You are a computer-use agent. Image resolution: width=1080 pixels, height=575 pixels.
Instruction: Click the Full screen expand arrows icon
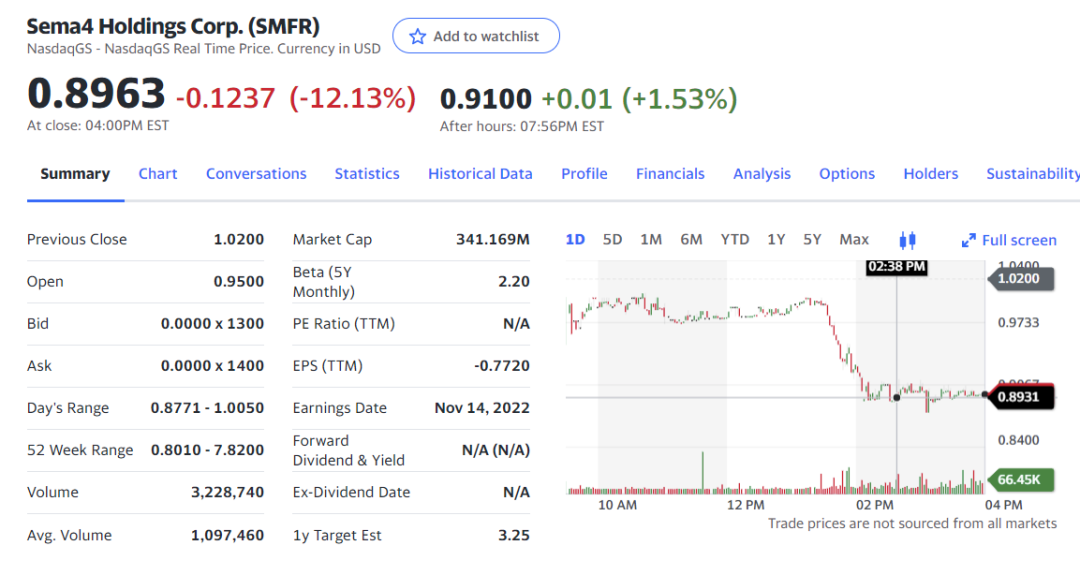coord(968,240)
